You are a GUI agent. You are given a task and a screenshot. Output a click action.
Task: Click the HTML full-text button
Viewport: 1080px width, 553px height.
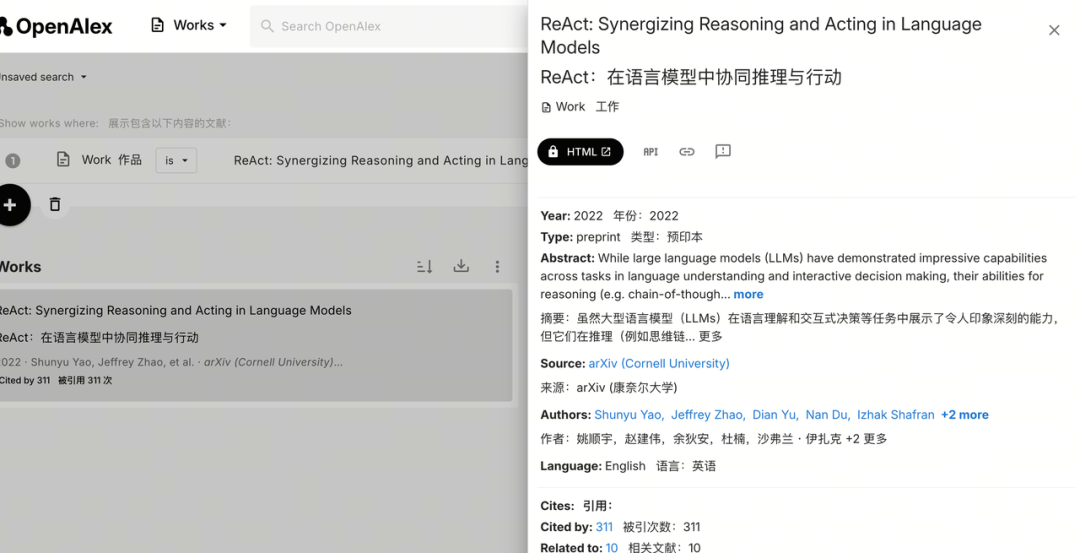tap(580, 152)
